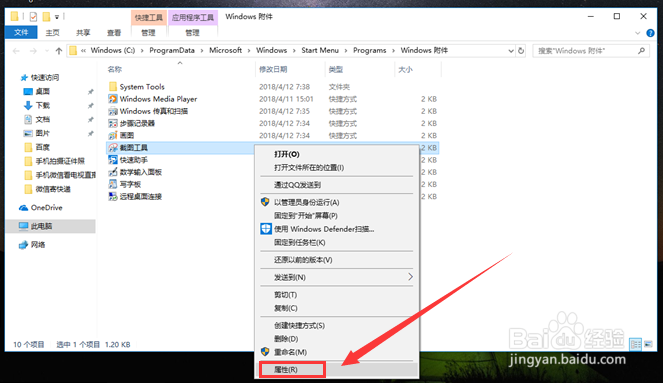
Task: Choose 重命名(M) in context menu
Action: pyautogui.click(x=337, y=352)
